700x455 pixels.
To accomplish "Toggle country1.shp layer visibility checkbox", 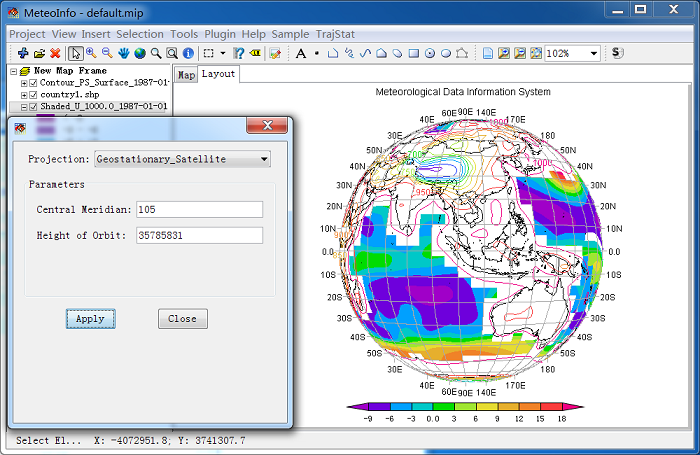I will [x=33, y=95].
